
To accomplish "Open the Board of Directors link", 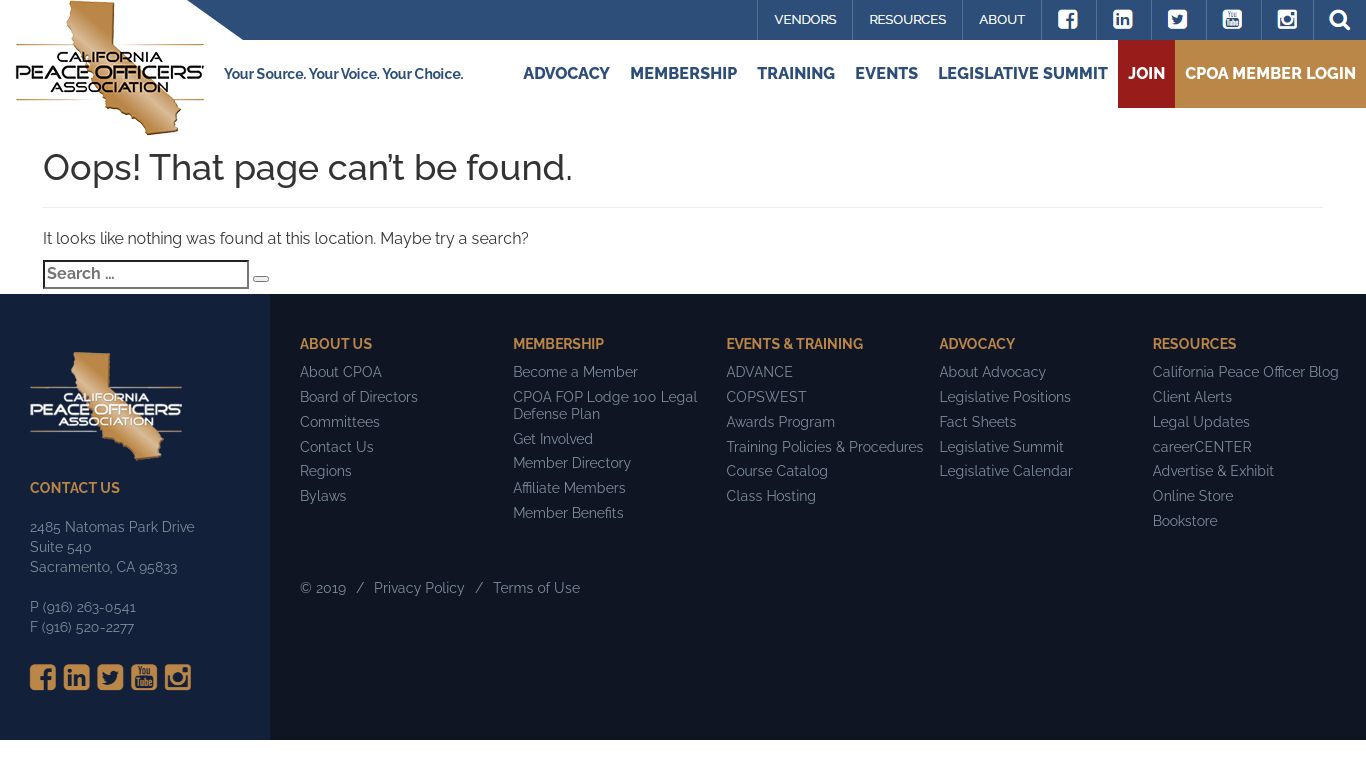I will point(359,397).
